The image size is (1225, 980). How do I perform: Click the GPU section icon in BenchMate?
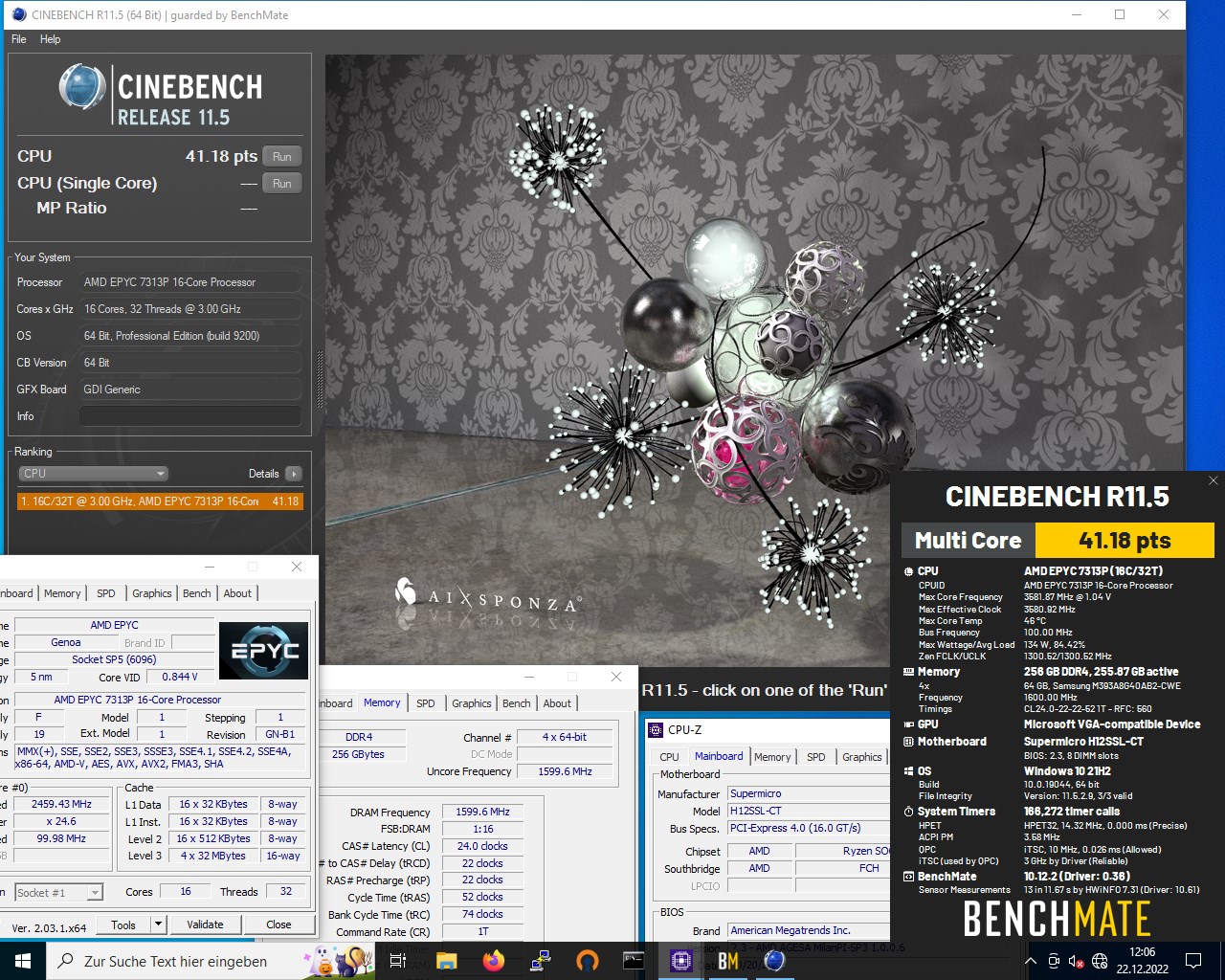click(x=909, y=724)
